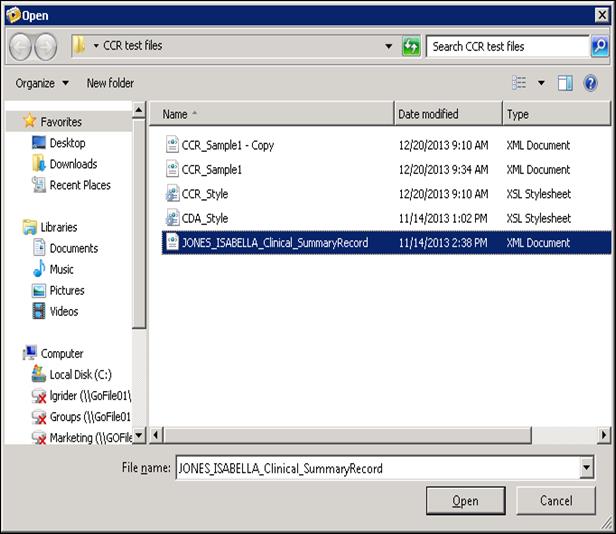Open the Help question mark icon
The width and height of the screenshot is (616, 534).
click(x=591, y=83)
